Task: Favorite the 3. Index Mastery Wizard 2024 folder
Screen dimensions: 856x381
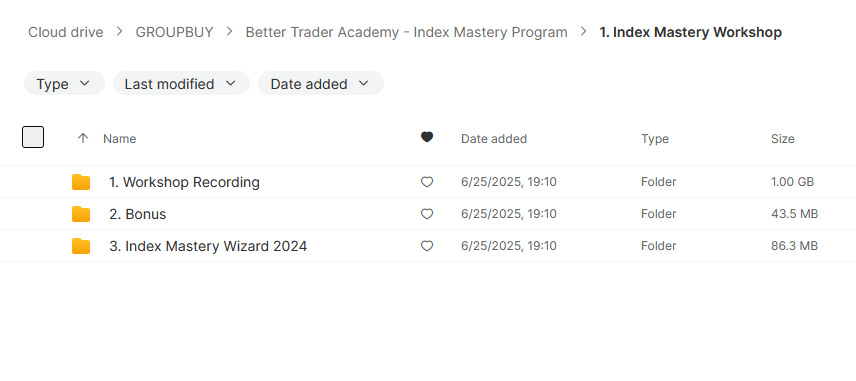Action: [427, 246]
